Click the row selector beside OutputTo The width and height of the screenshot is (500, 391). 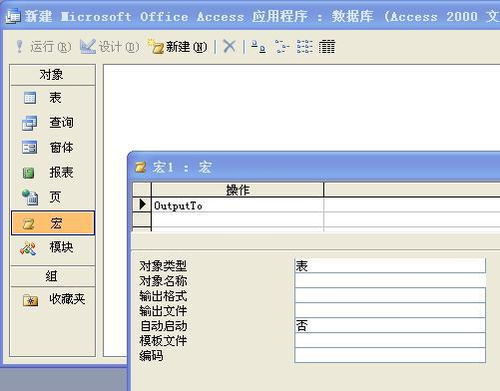[x=142, y=204]
